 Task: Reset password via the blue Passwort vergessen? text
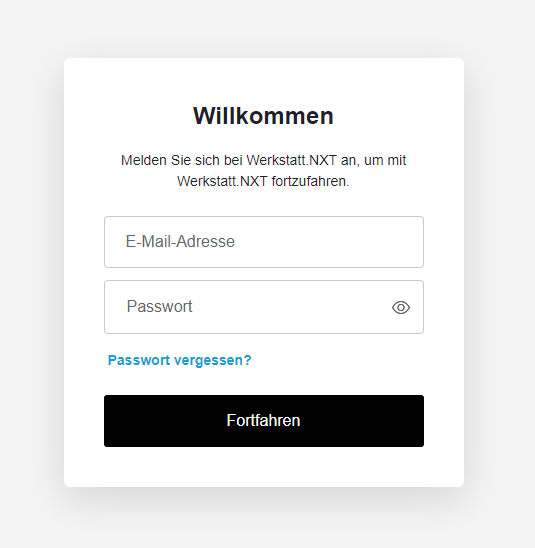180,360
